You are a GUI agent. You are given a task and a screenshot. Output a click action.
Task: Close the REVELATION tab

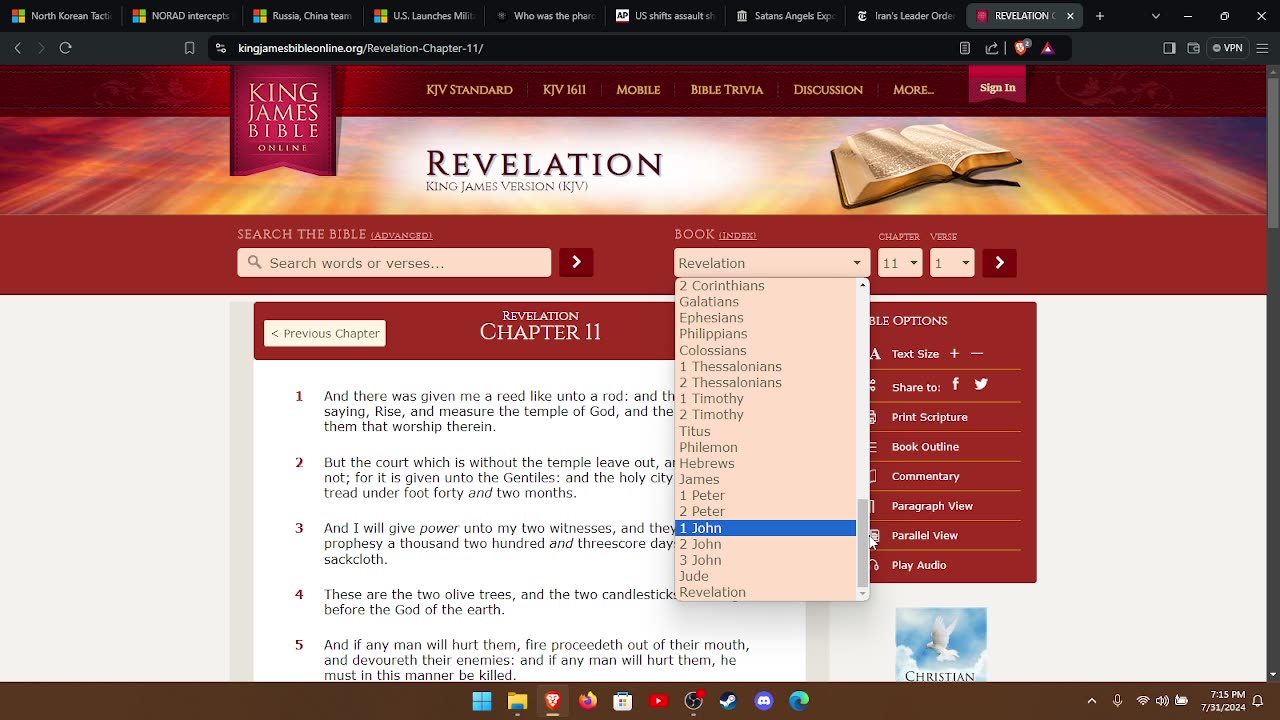[x=1069, y=16]
